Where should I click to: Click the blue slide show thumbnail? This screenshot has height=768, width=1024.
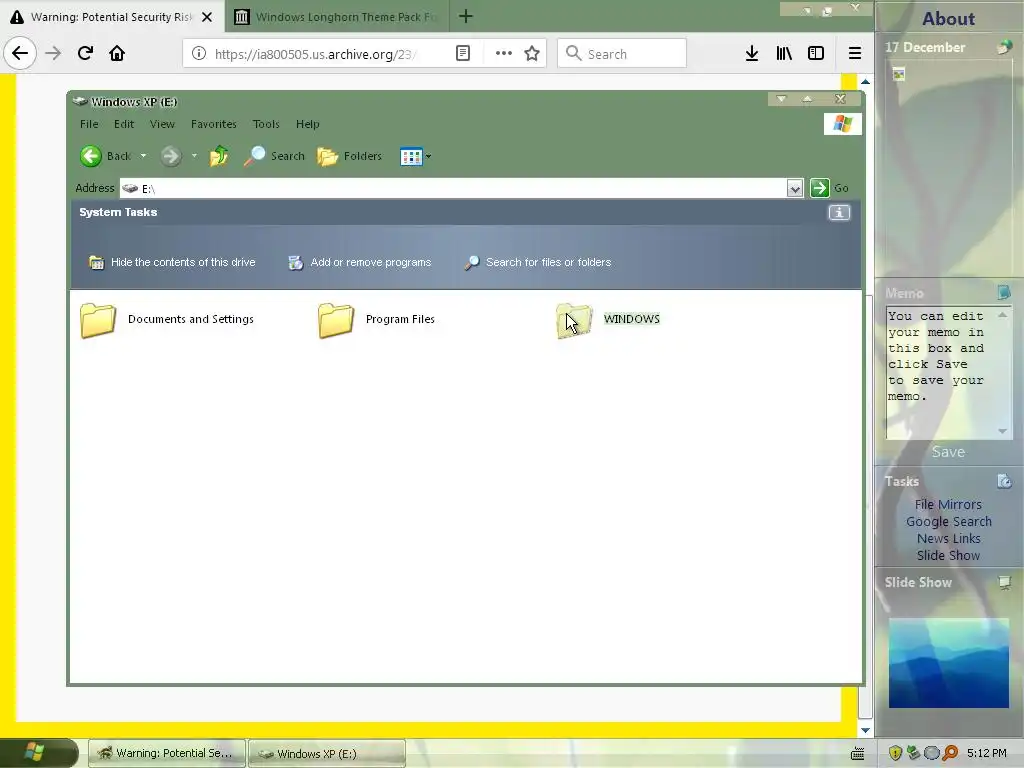tap(948, 663)
